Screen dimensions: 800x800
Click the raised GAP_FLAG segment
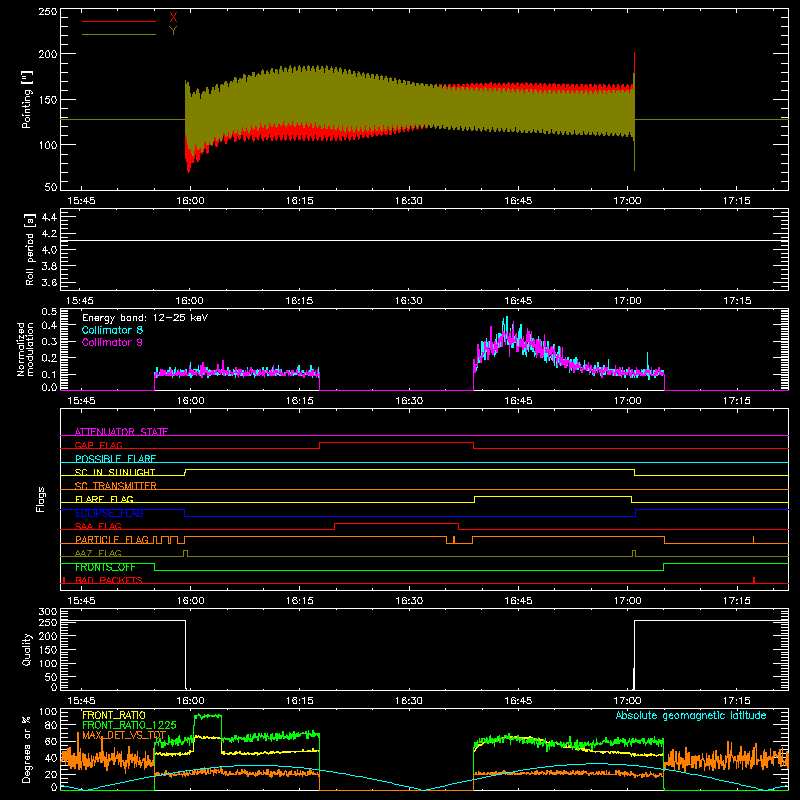coord(396,443)
